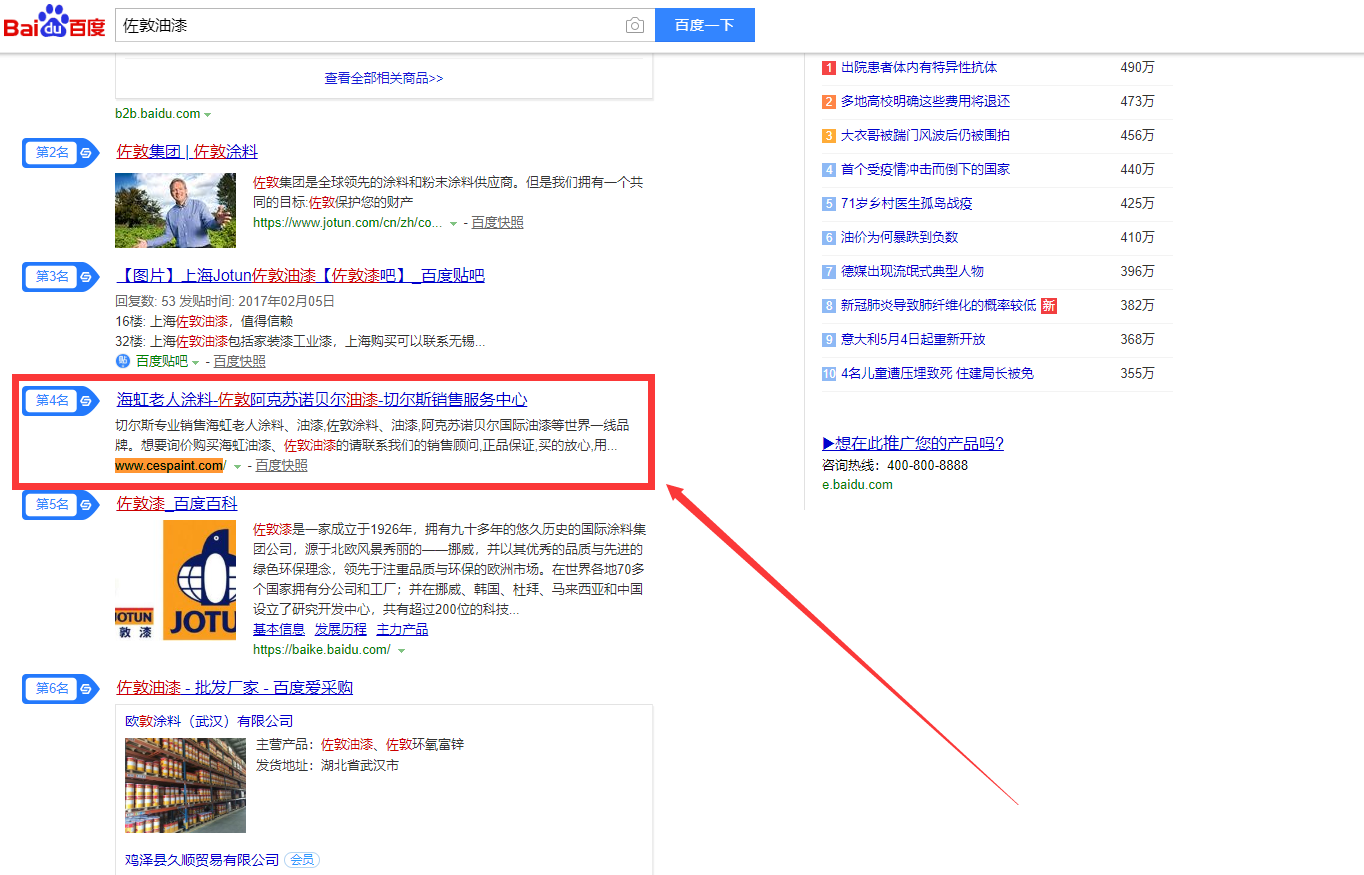The width and height of the screenshot is (1364, 875).
Task: Open result 佐敦集团 | 佐敦涂料
Action: coord(187,152)
